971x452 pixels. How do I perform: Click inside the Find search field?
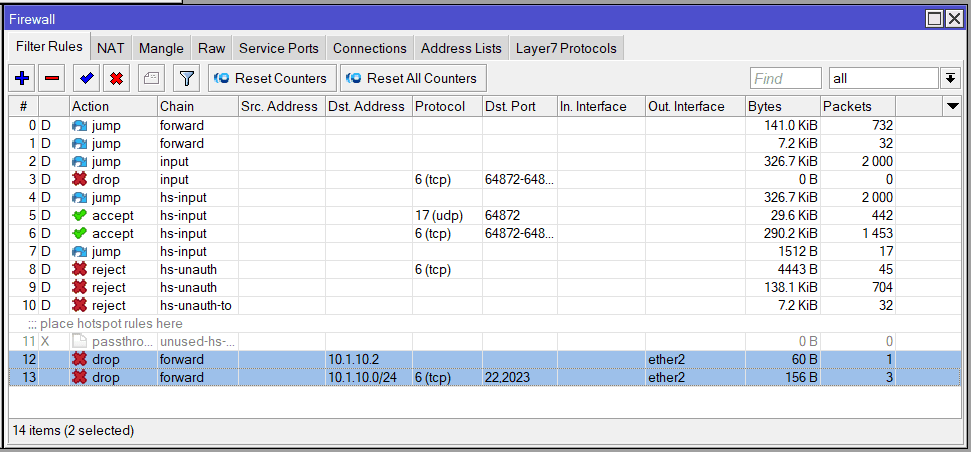point(785,78)
